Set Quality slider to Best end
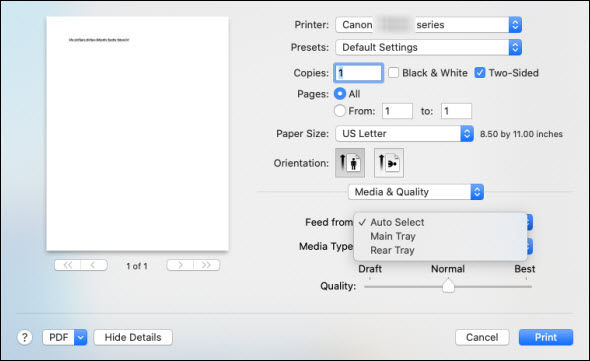The image size is (590, 361). point(526,286)
